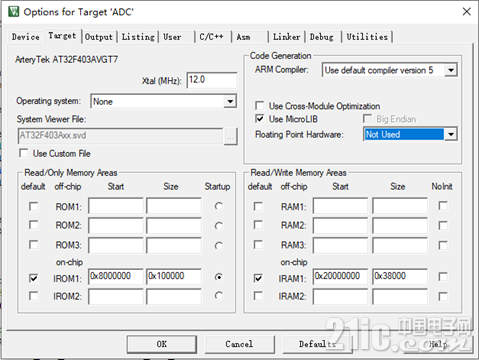This screenshot has width=479, height=360.
Task: Open the Output tab
Action: 99,37
